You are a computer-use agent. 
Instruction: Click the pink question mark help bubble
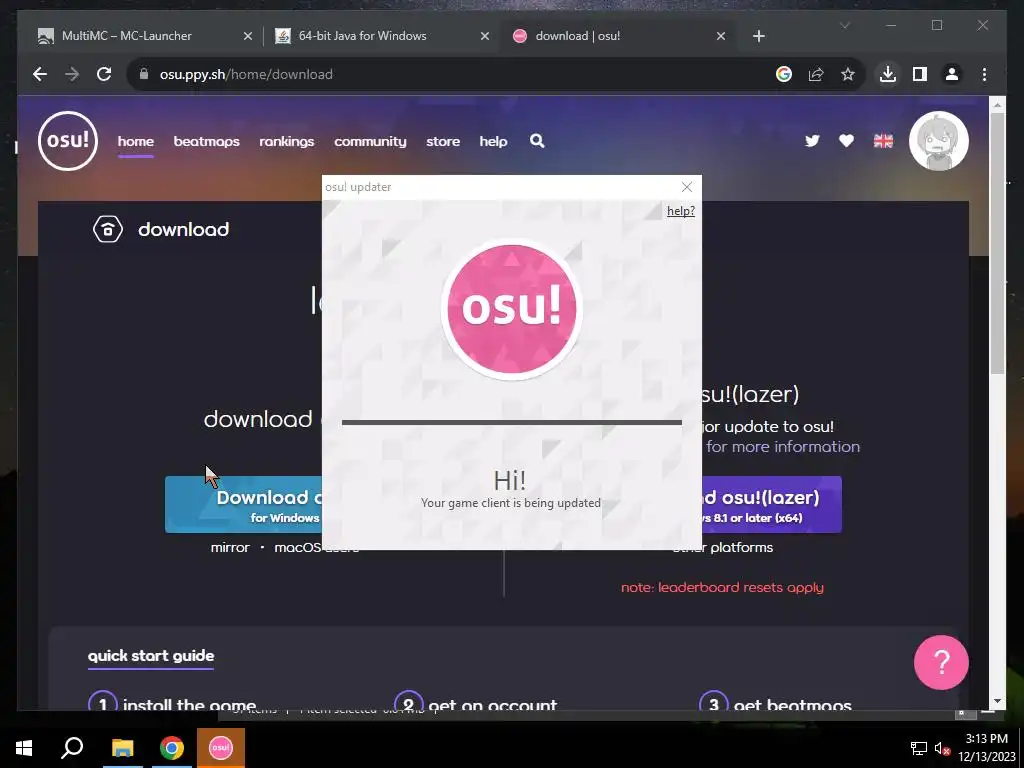pos(941,662)
